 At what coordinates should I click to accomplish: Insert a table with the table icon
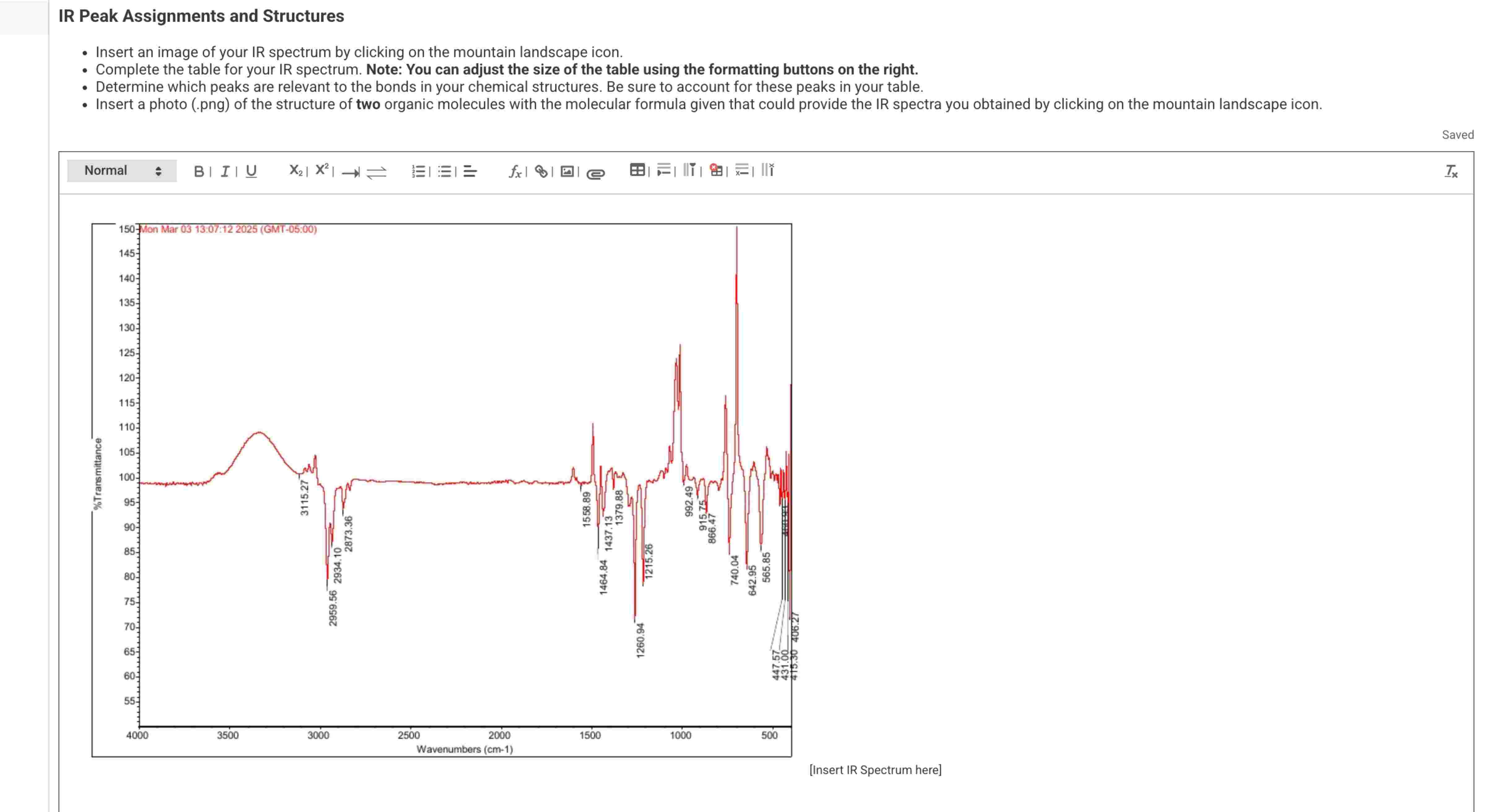pos(637,170)
